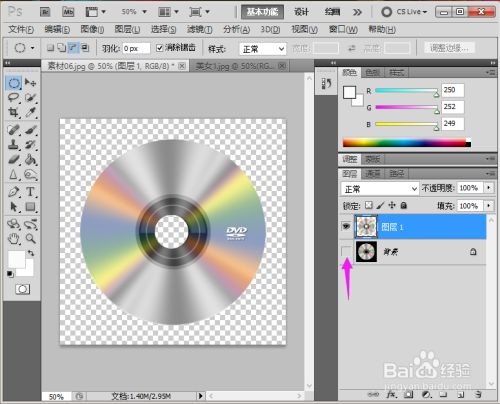This screenshot has width=500, height=404.
Task: Choose New Selection mode
Action: coord(50,48)
